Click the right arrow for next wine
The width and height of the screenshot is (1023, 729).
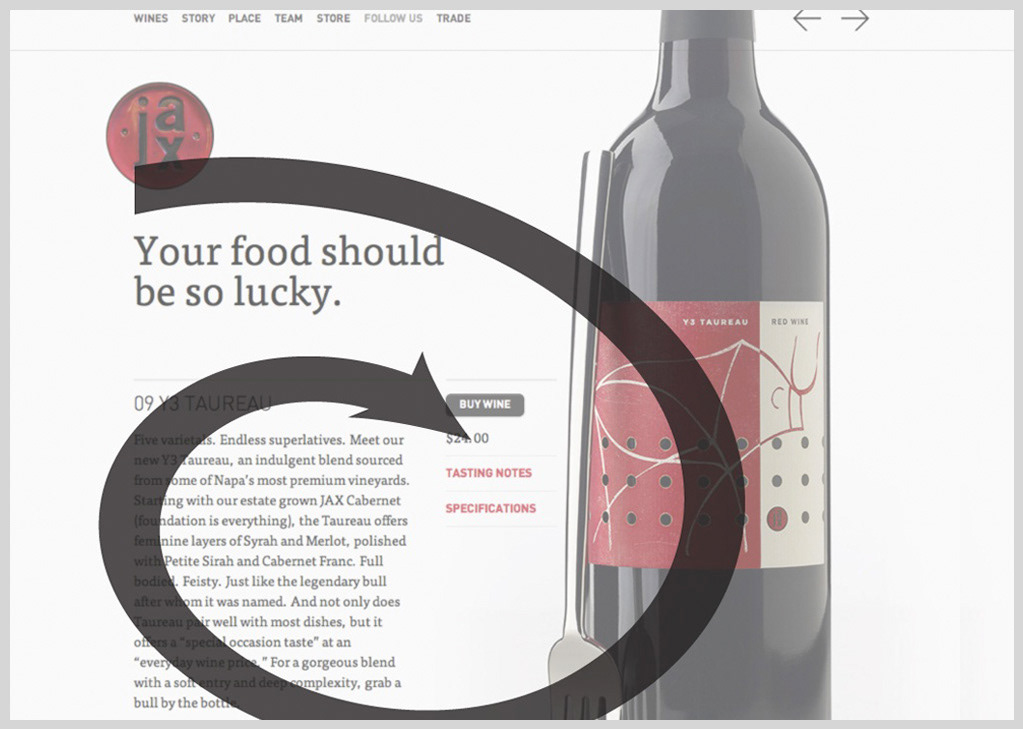[x=855, y=20]
